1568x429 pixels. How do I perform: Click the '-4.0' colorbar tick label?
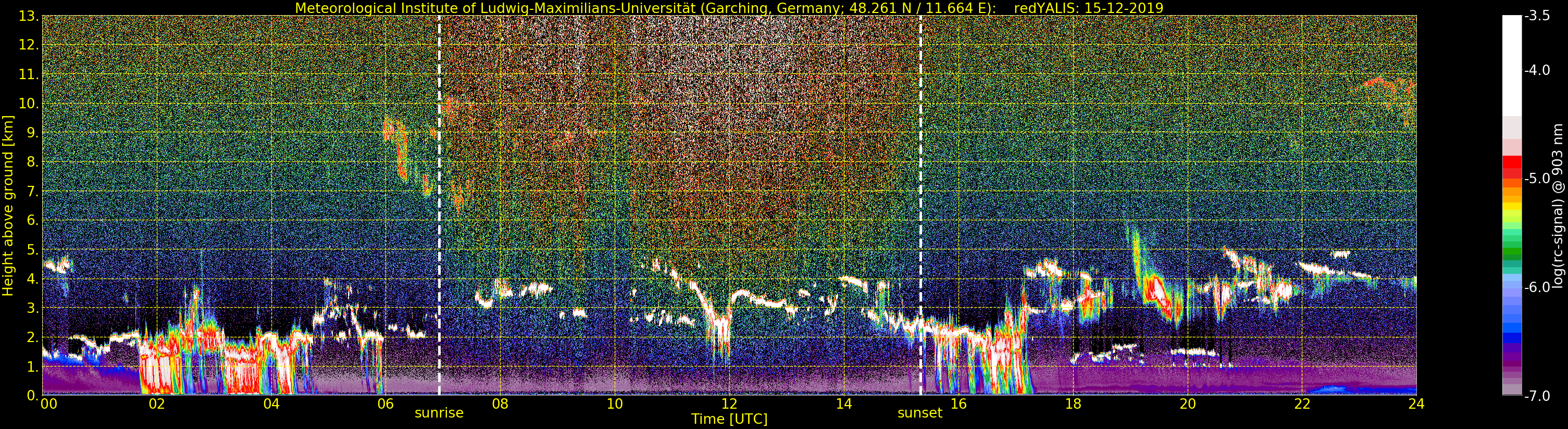1537,71
